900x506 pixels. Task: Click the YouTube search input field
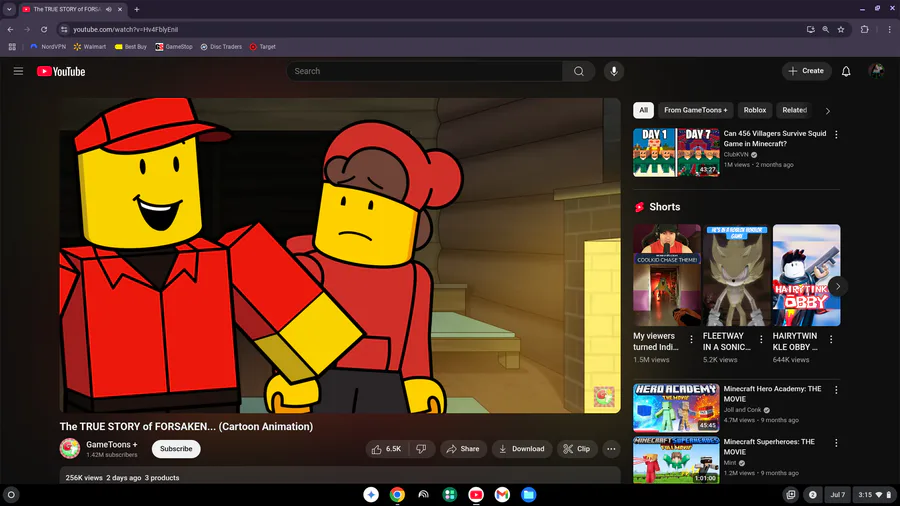[425, 71]
